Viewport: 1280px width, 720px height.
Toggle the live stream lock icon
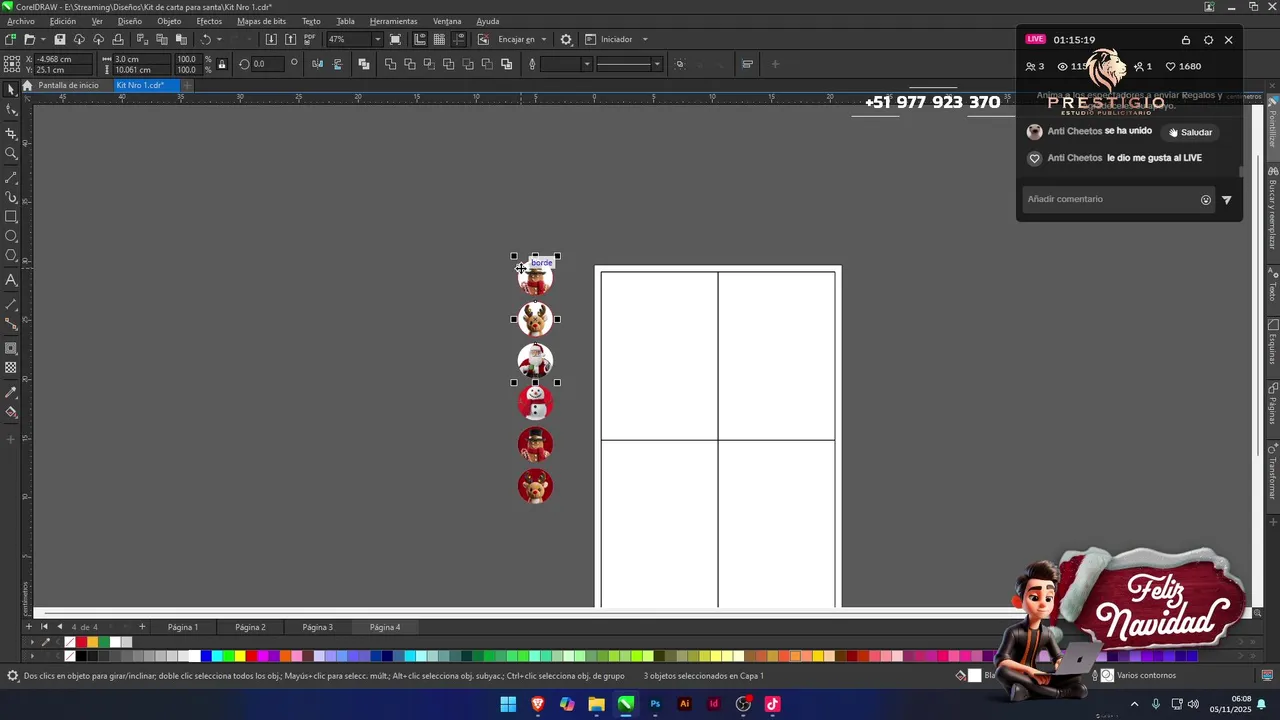click(1186, 40)
